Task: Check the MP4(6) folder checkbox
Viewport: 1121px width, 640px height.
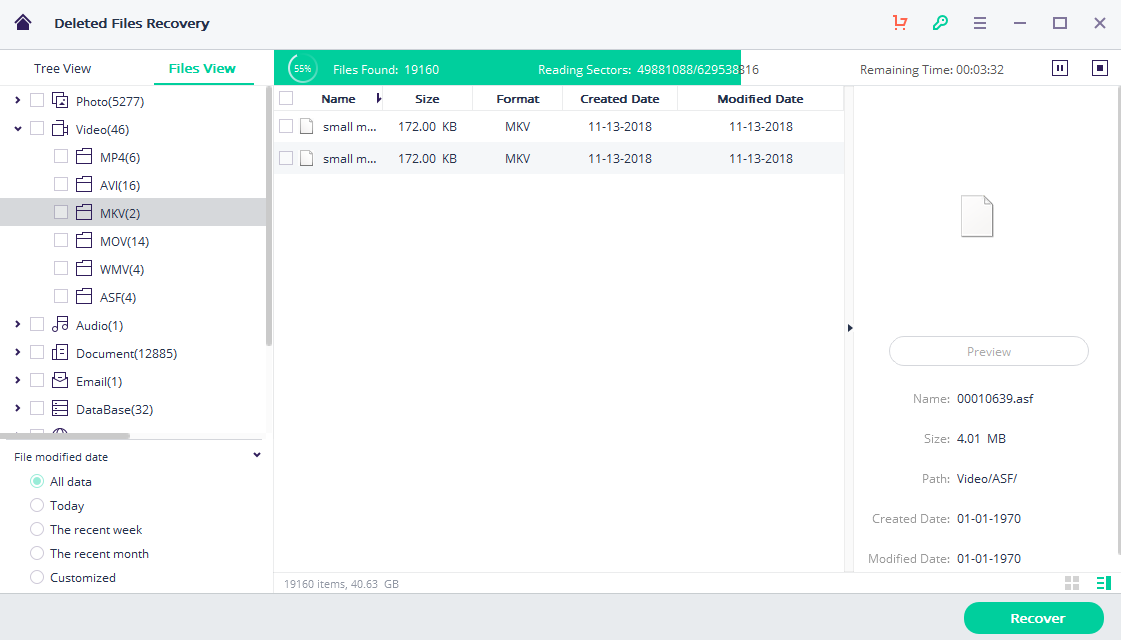Action: click(61, 157)
